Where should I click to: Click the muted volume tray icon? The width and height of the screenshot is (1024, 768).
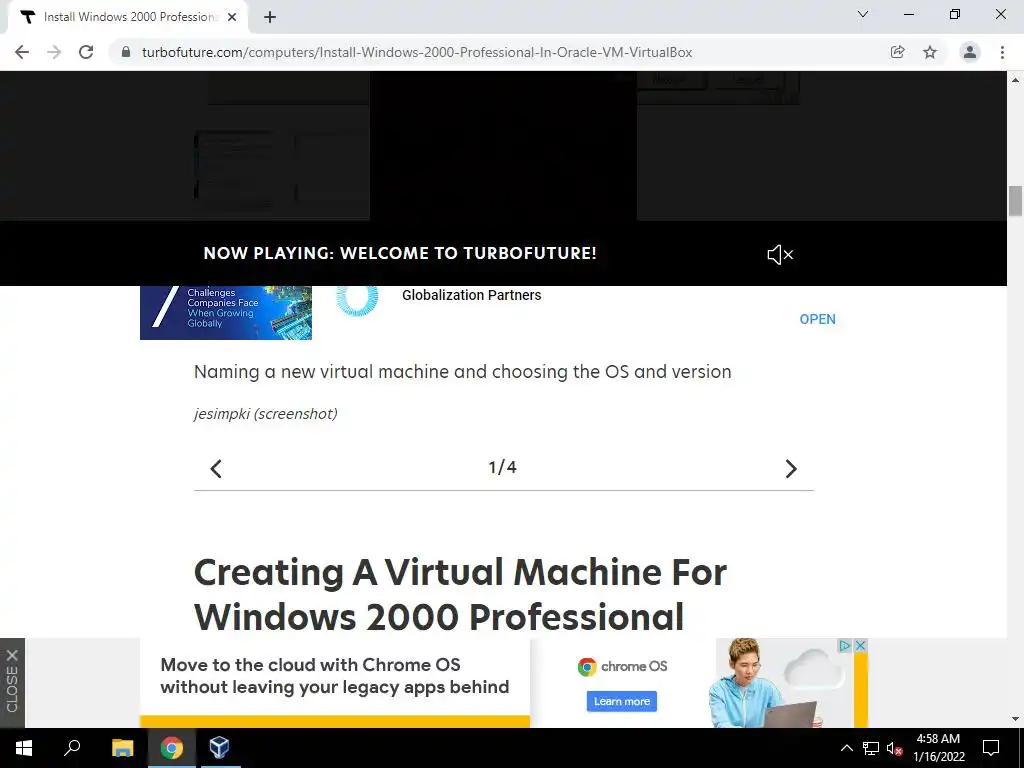pos(894,748)
